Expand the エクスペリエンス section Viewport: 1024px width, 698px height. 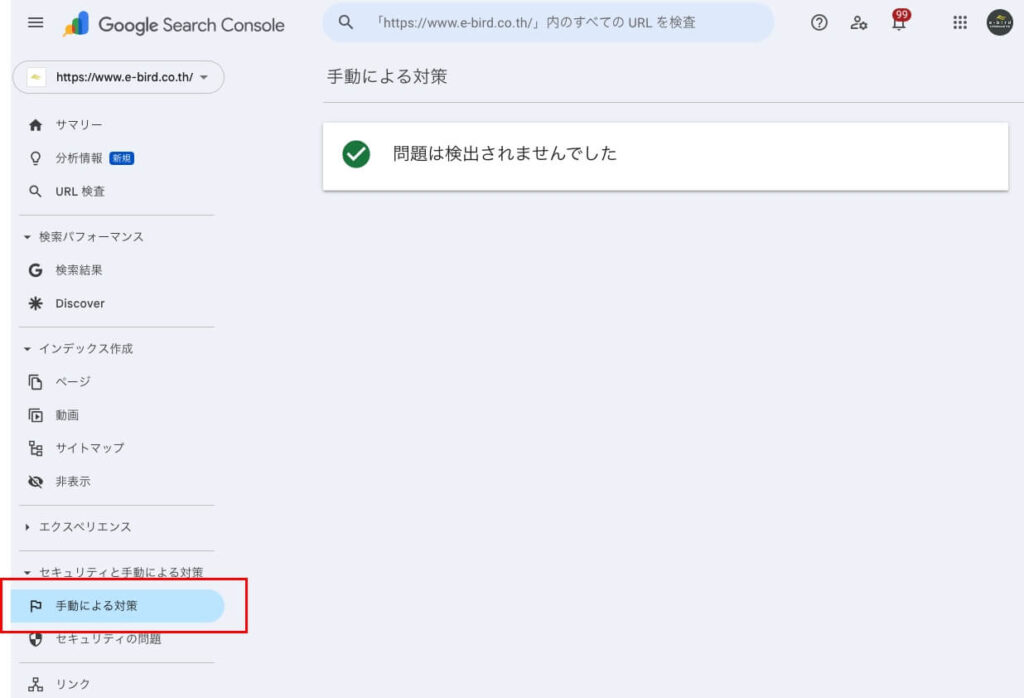pos(78,527)
